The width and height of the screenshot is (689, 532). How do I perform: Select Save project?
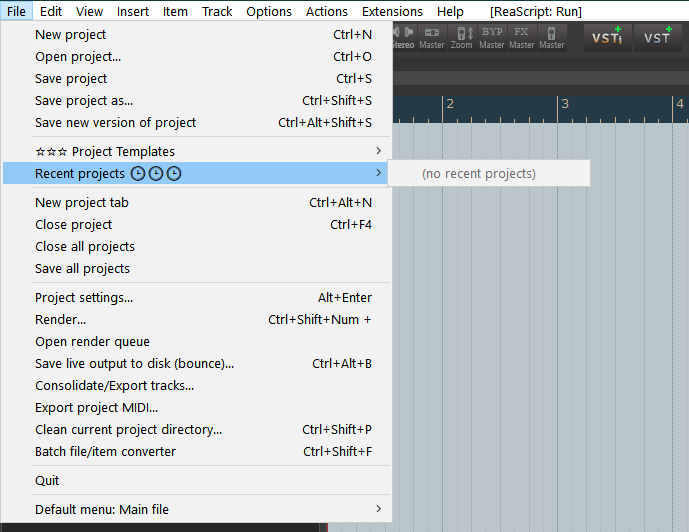pos(196,78)
